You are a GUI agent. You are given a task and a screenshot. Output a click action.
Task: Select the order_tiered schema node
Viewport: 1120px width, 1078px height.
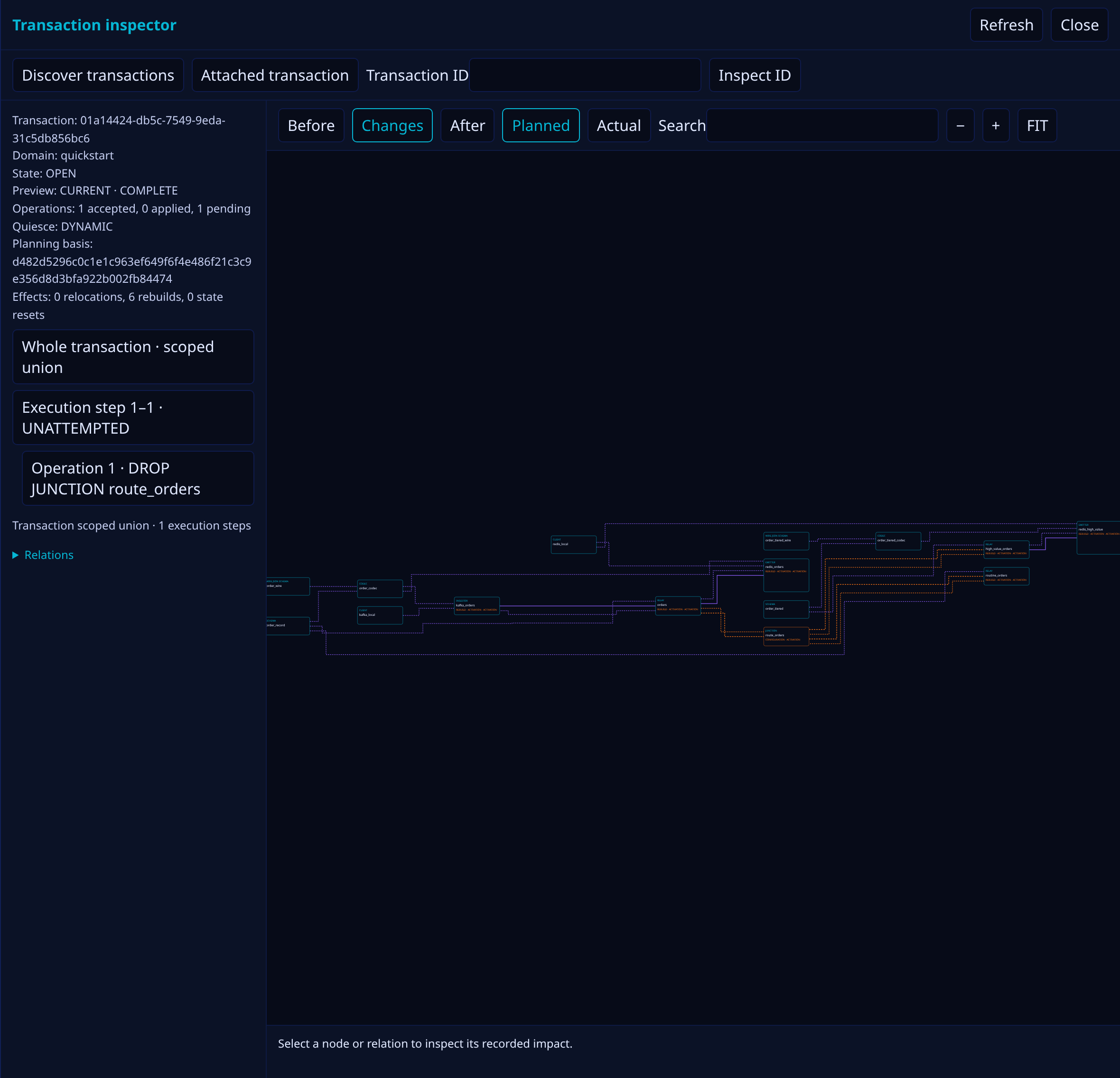click(x=786, y=609)
